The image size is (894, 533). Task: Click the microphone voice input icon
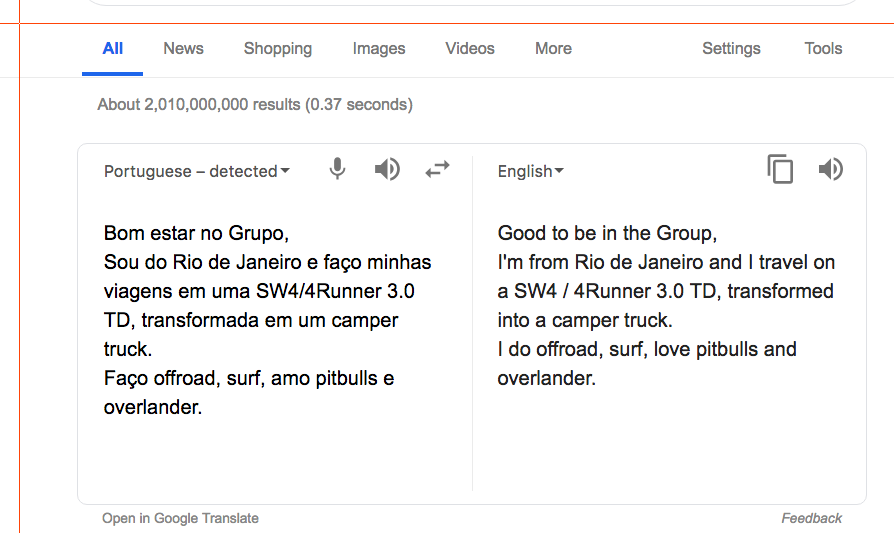tap(338, 170)
